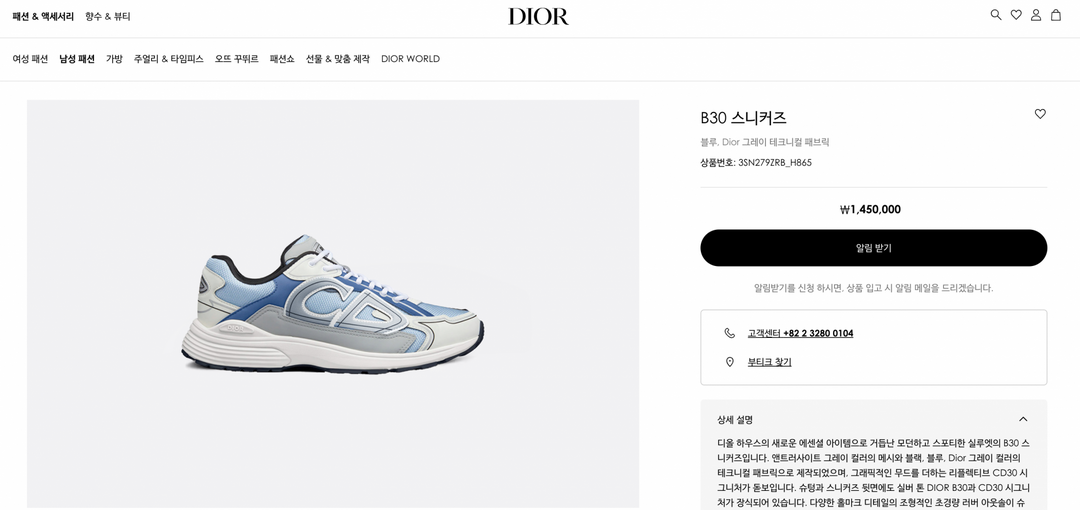The width and height of the screenshot is (1080, 510).
Task: Open the 여성 패션 menu
Action: [x=30, y=59]
